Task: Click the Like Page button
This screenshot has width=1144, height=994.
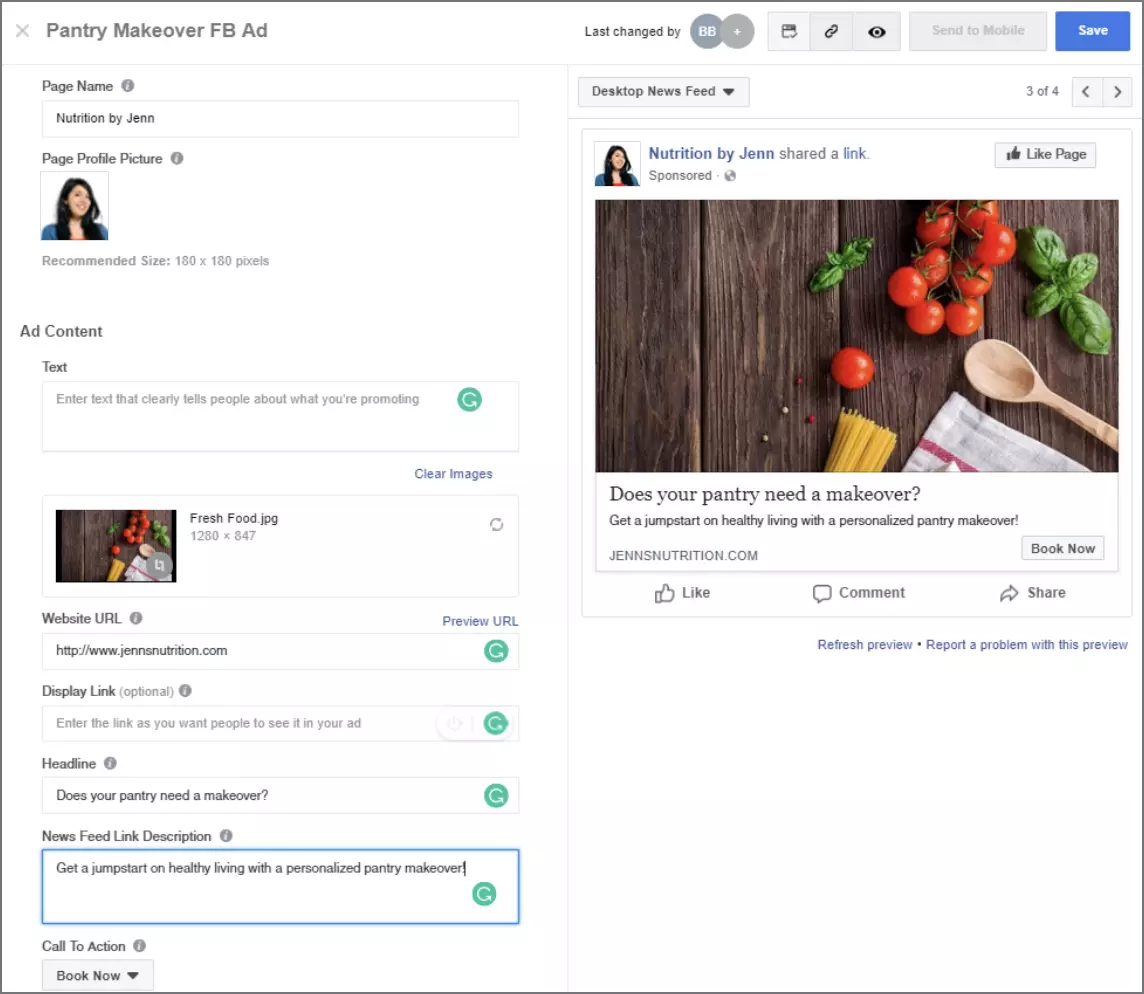Action: [1045, 154]
